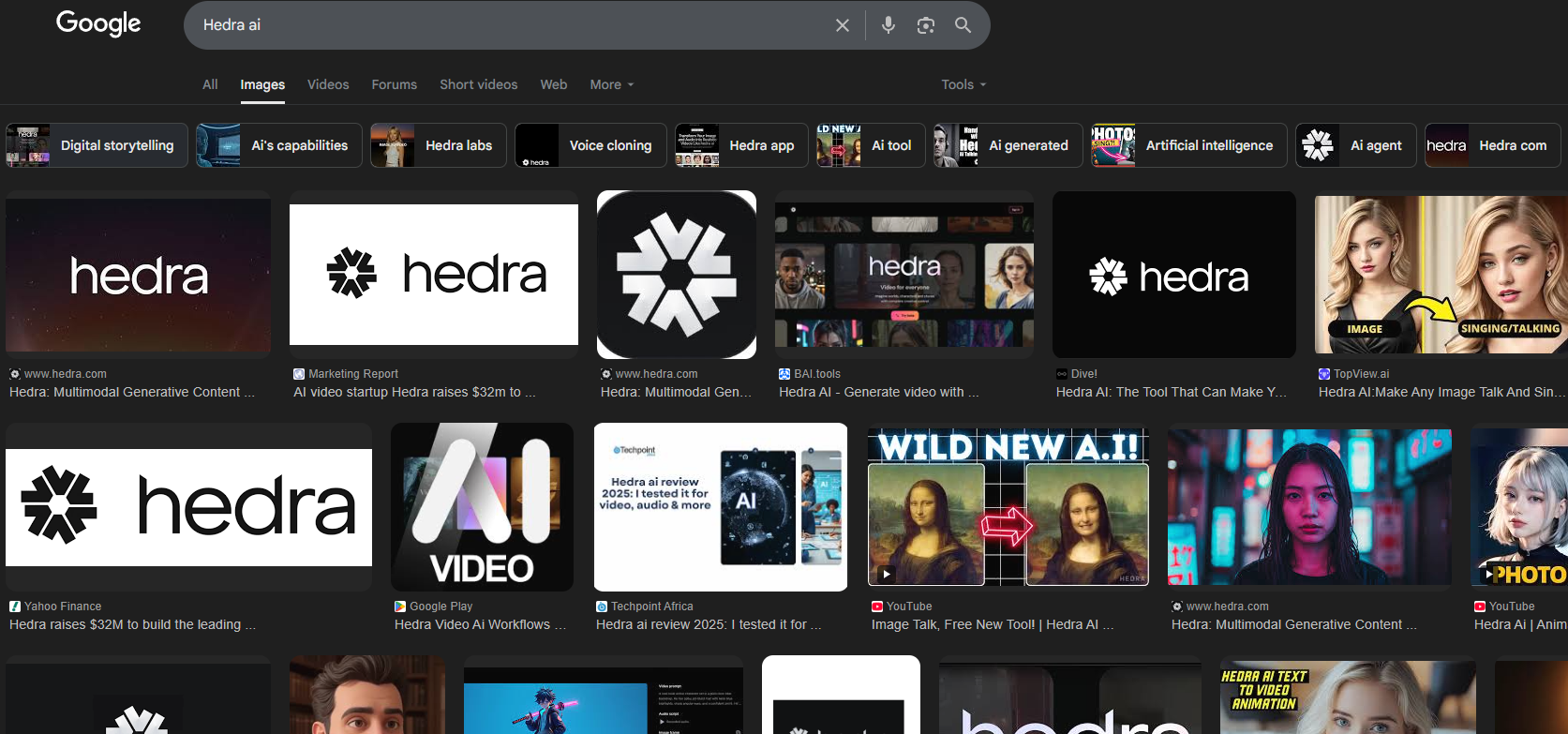1568x734 pixels.
Task: Select the Voice cloning filter chip
Action: [590, 145]
